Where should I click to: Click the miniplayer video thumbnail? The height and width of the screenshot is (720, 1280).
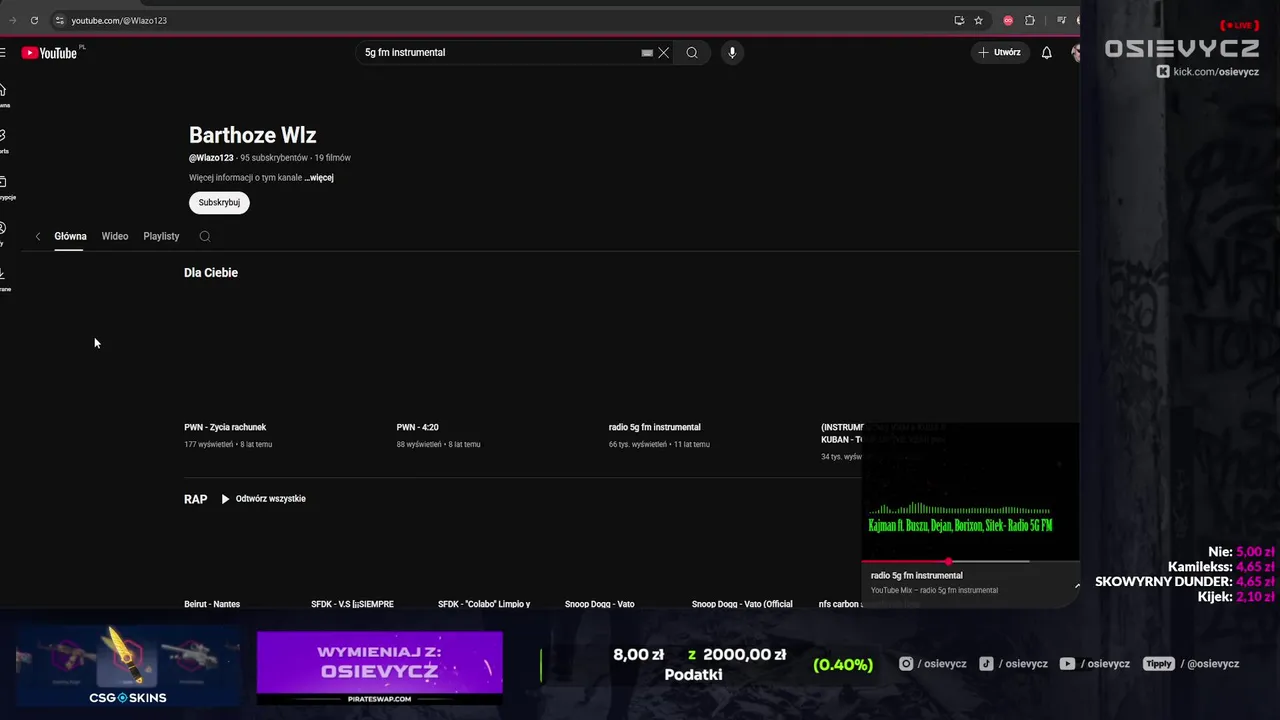[970, 492]
